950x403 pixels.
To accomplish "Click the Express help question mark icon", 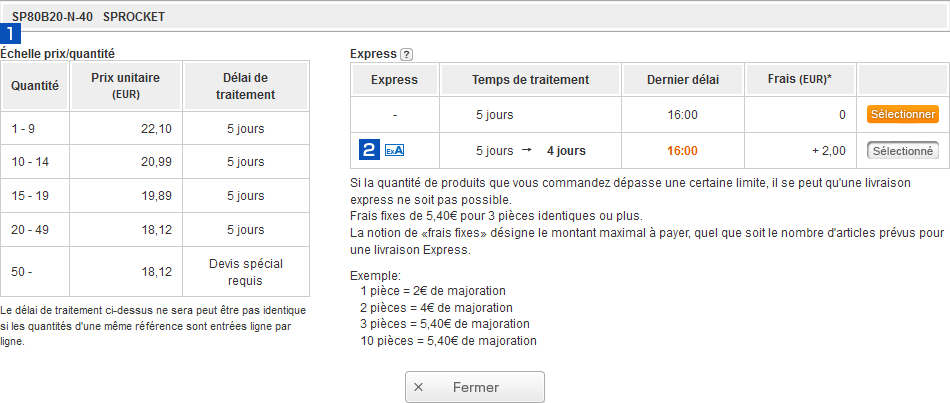I will 406,54.
